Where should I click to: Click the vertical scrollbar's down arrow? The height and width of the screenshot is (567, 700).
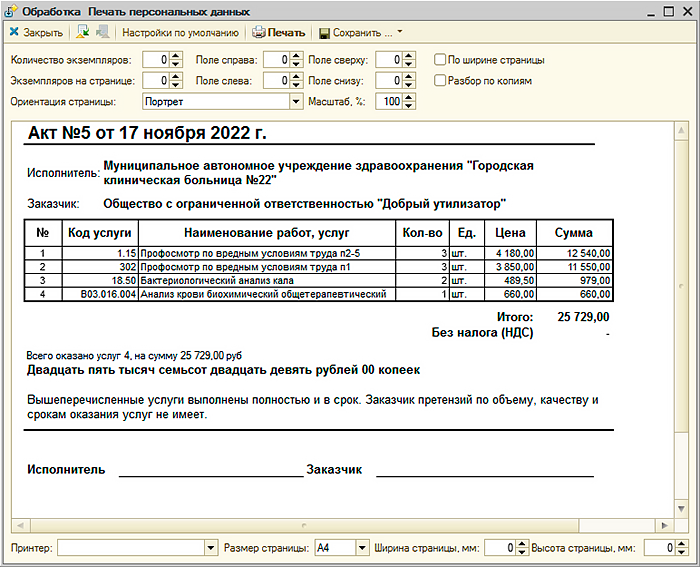tap(682, 508)
